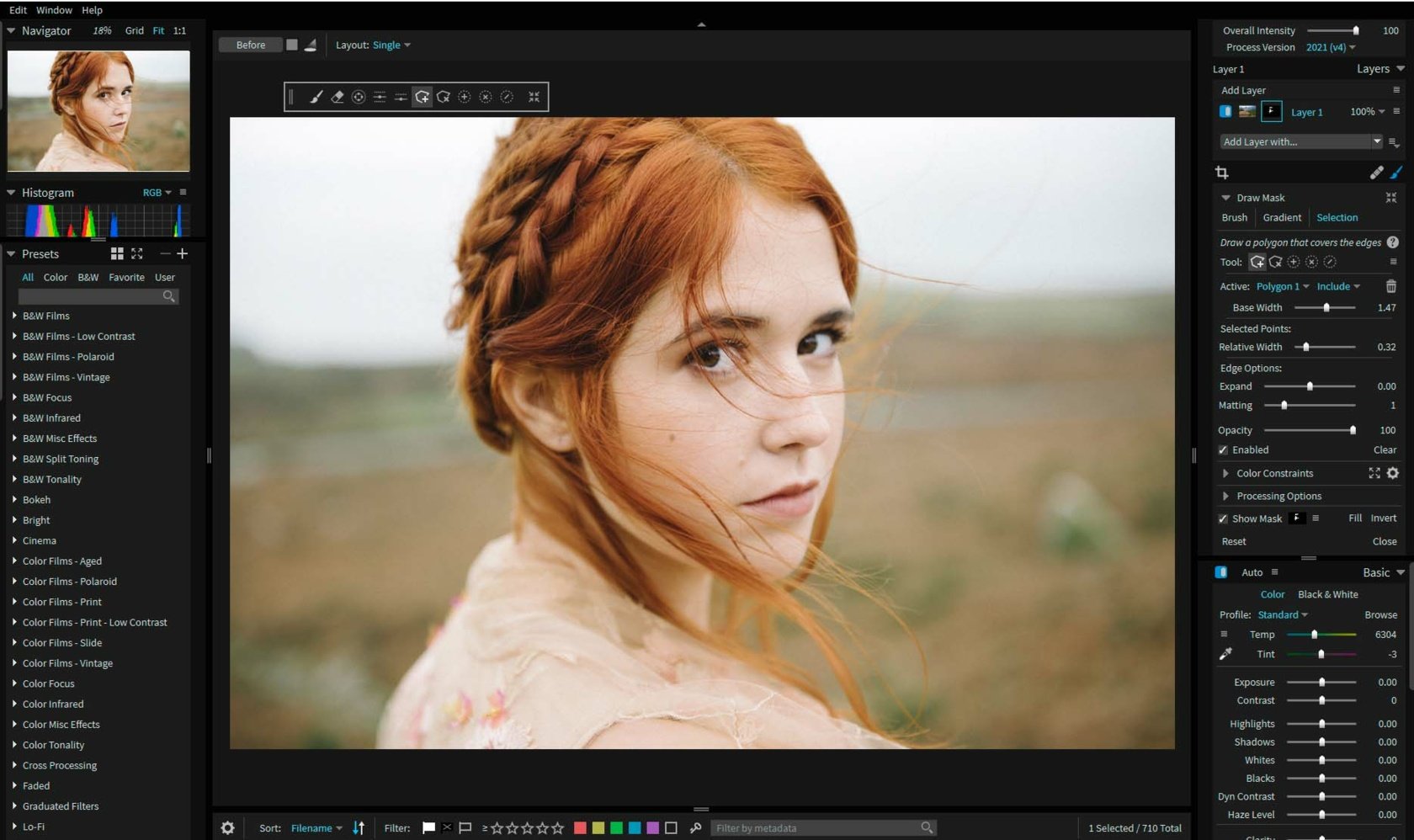Open the settings gear in the bottom bar
The width and height of the screenshot is (1414, 840).
(226, 827)
